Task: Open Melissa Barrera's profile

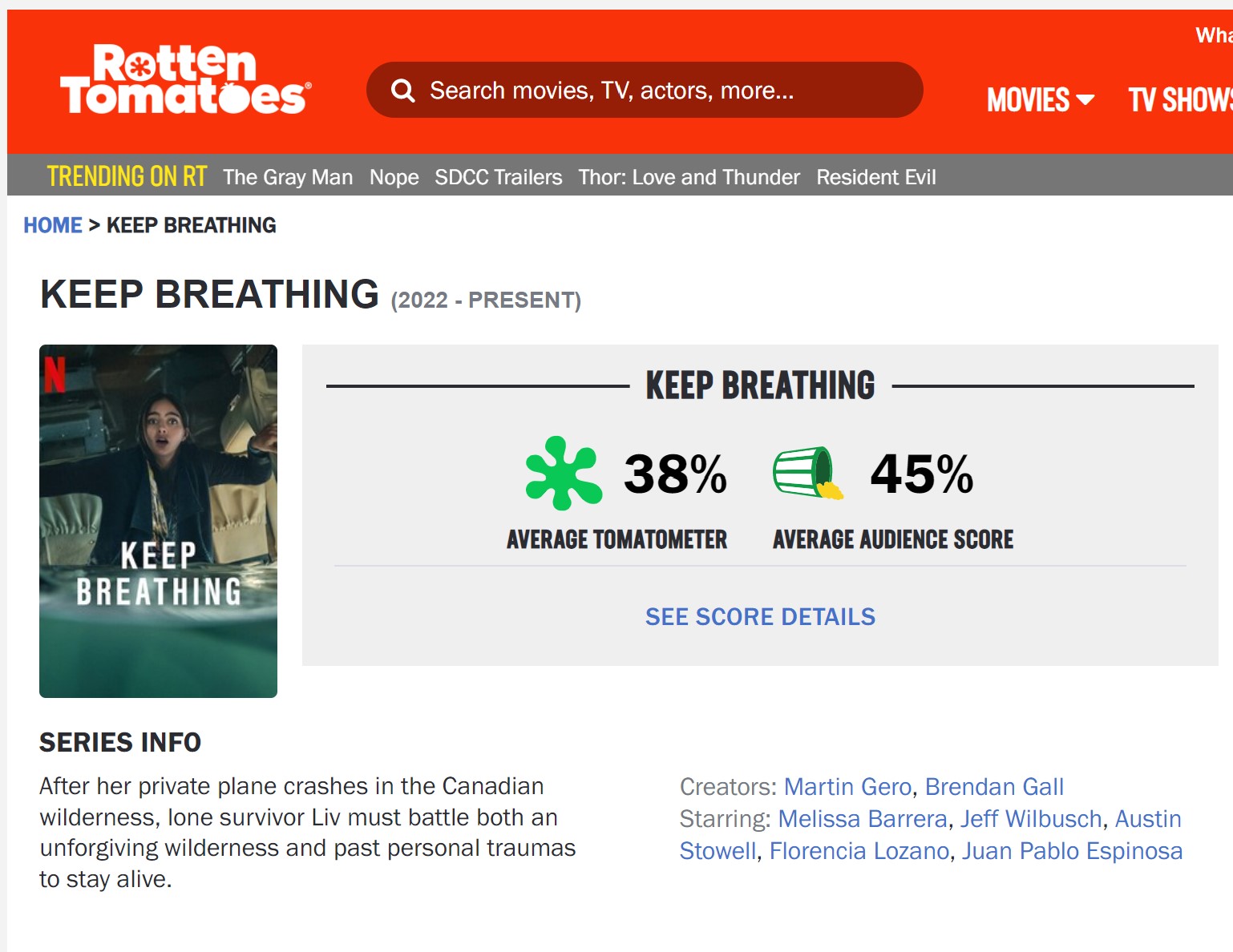Action: coord(863,819)
